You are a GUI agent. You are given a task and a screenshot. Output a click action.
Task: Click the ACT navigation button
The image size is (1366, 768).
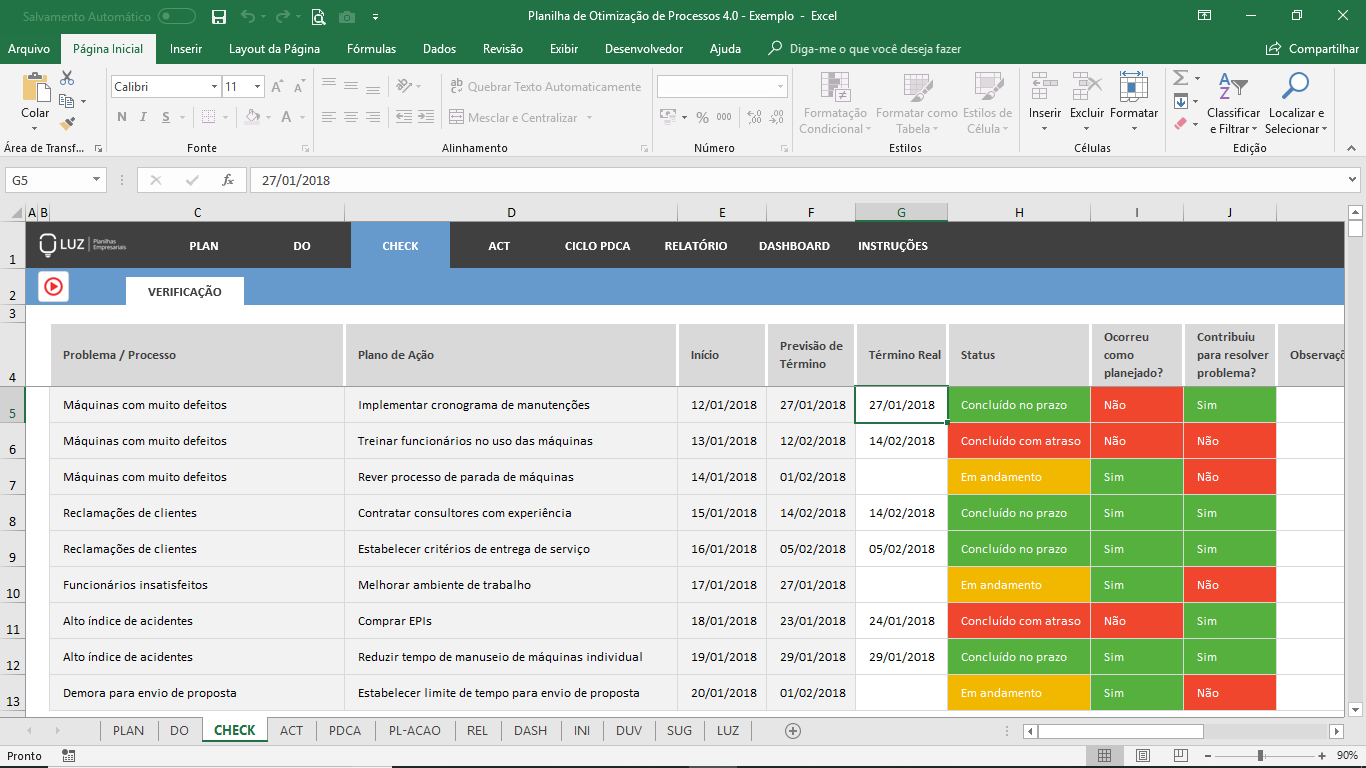pyautogui.click(x=500, y=246)
